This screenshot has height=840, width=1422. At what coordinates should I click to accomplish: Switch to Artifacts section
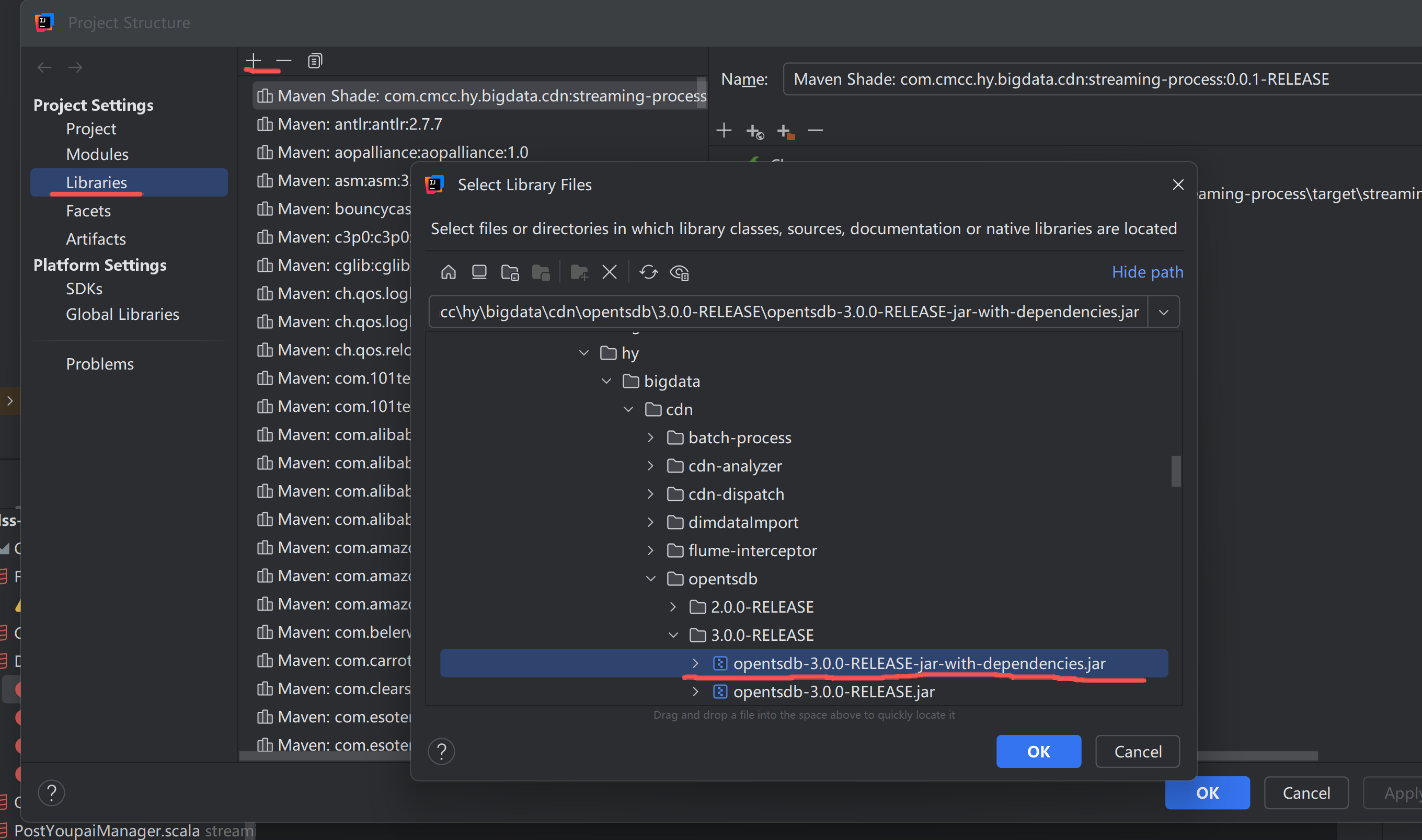pyautogui.click(x=96, y=239)
